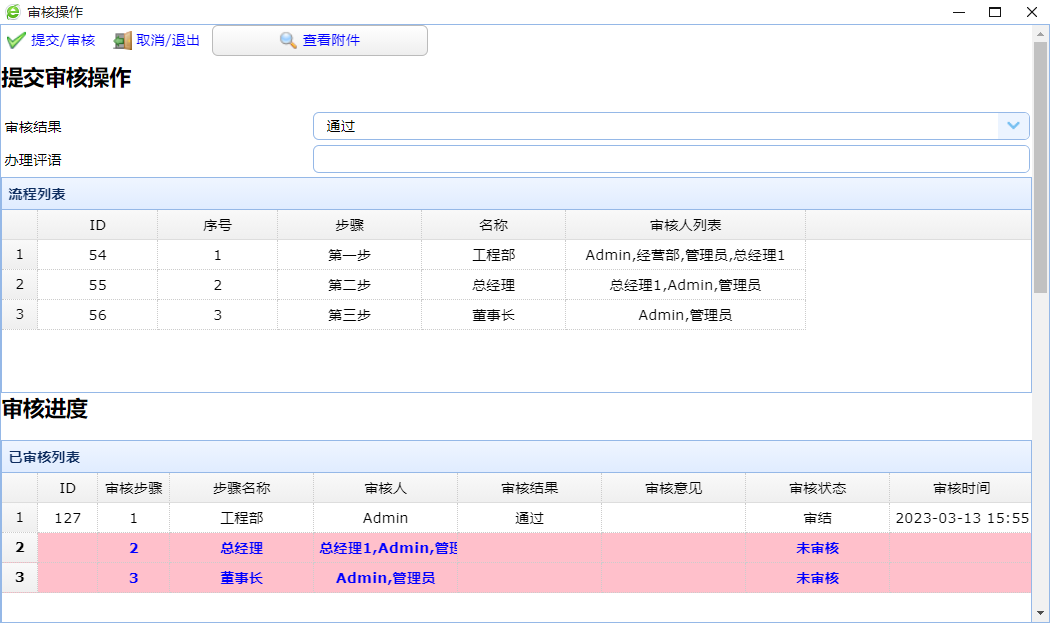Click the exit-door icon beside 取消/退出
This screenshot has height=628, width=1050.
122,40
